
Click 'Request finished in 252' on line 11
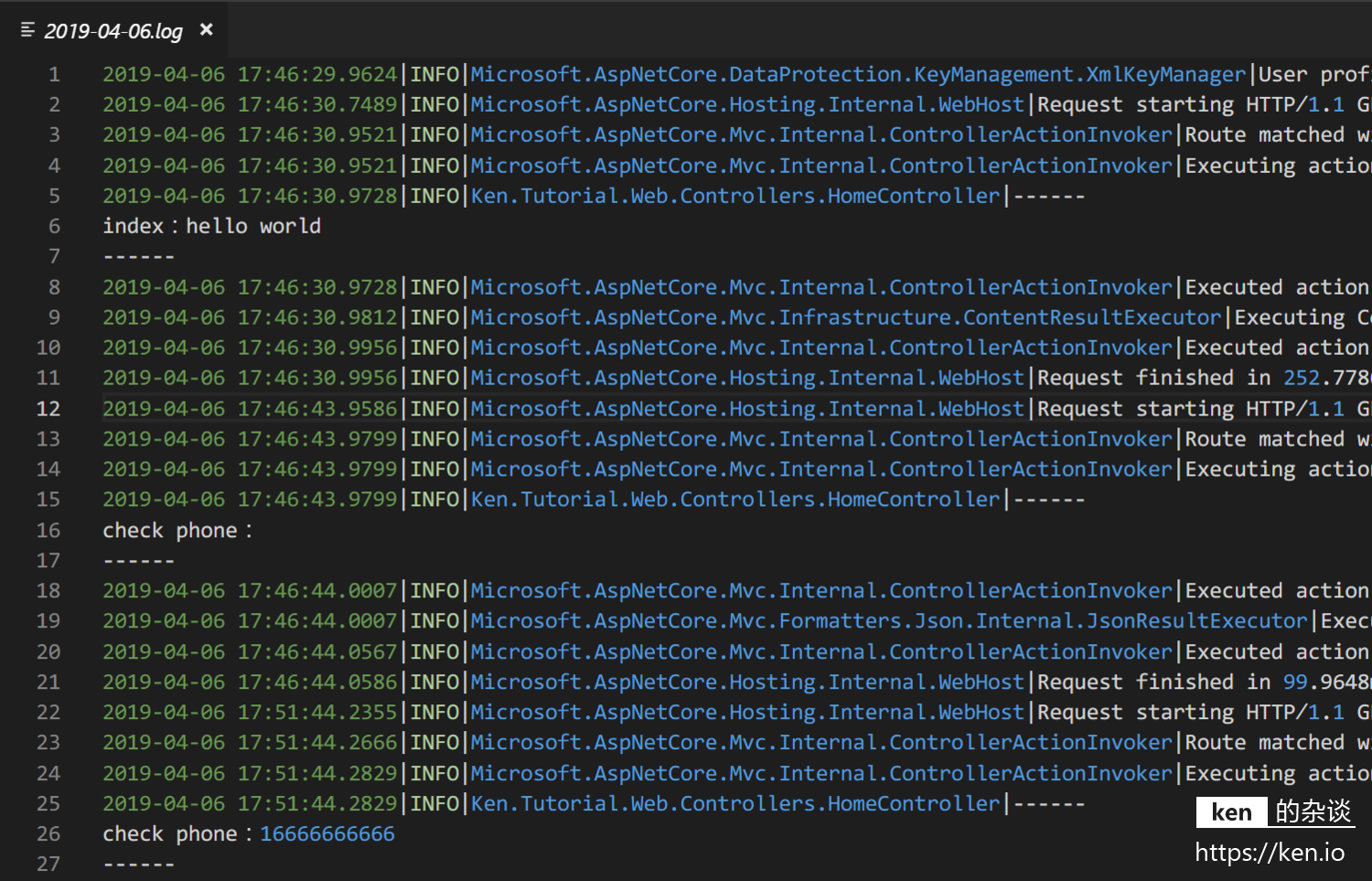point(1178,378)
